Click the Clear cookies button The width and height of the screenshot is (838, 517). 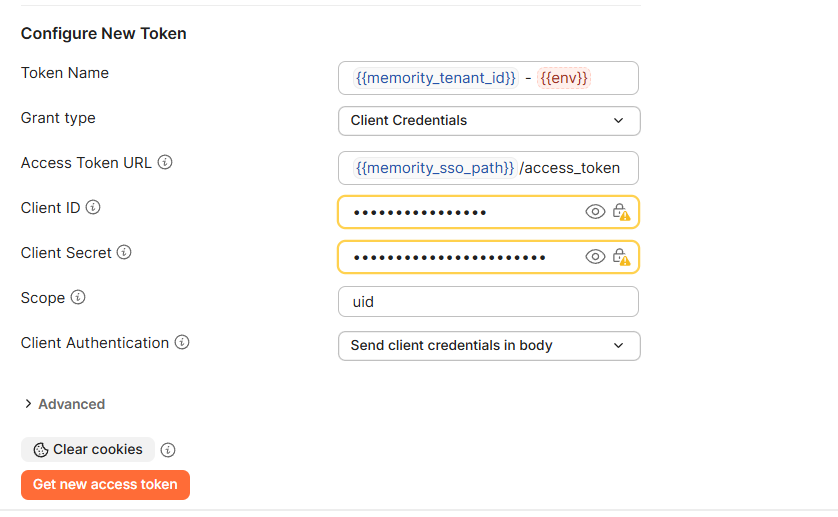pyautogui.click(x=88, y=450)
